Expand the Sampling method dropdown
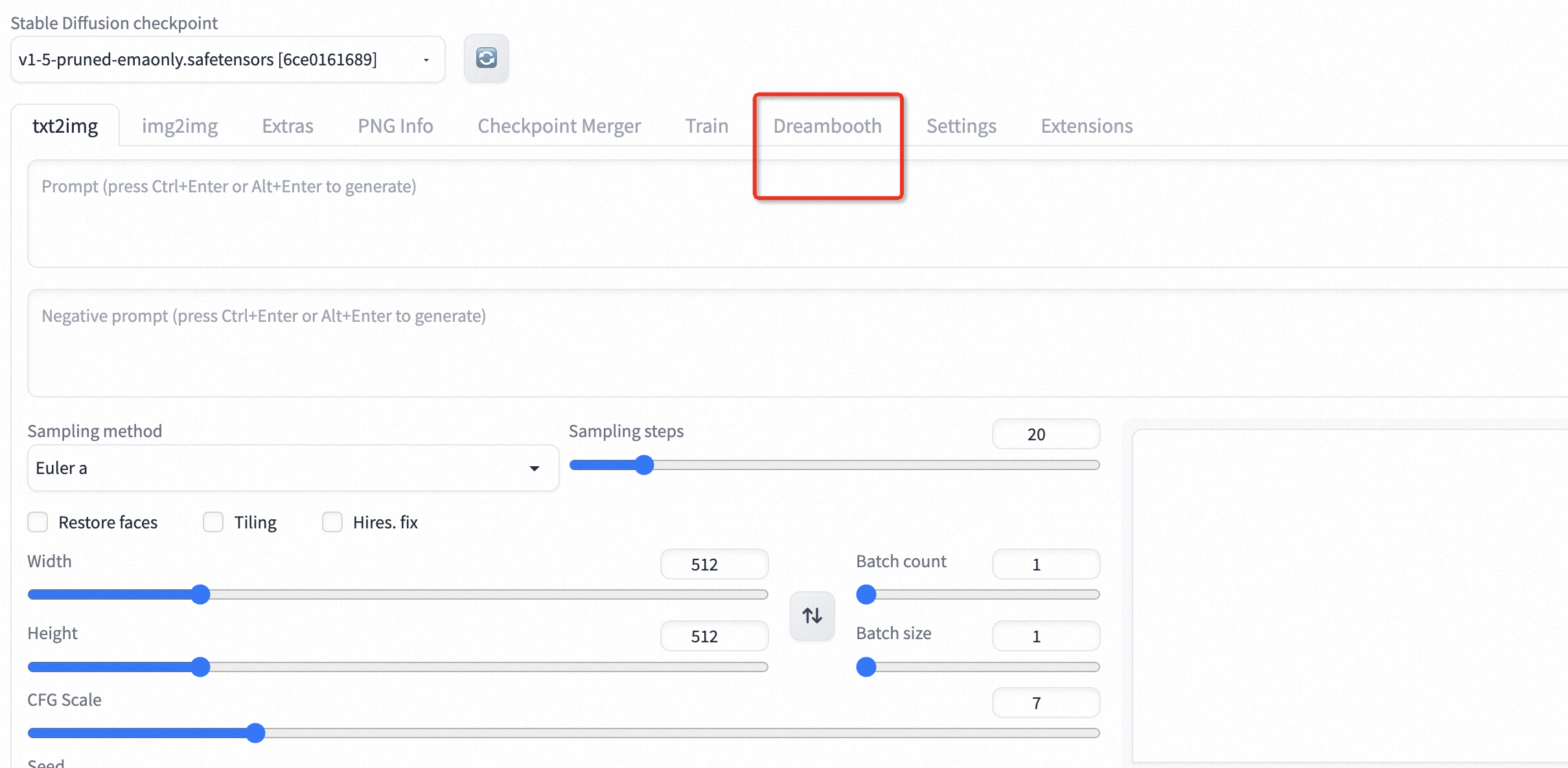Screen dimensions: 1568x768 click(293, 468)
